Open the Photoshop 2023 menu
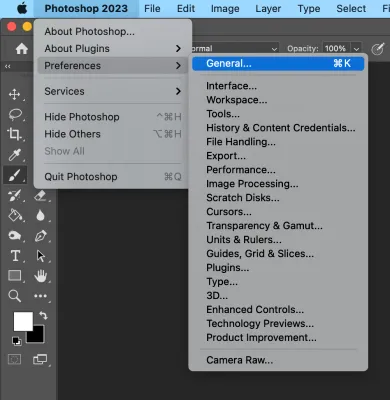This screenshot has height=400, width=390. click(x=86, y=8)
